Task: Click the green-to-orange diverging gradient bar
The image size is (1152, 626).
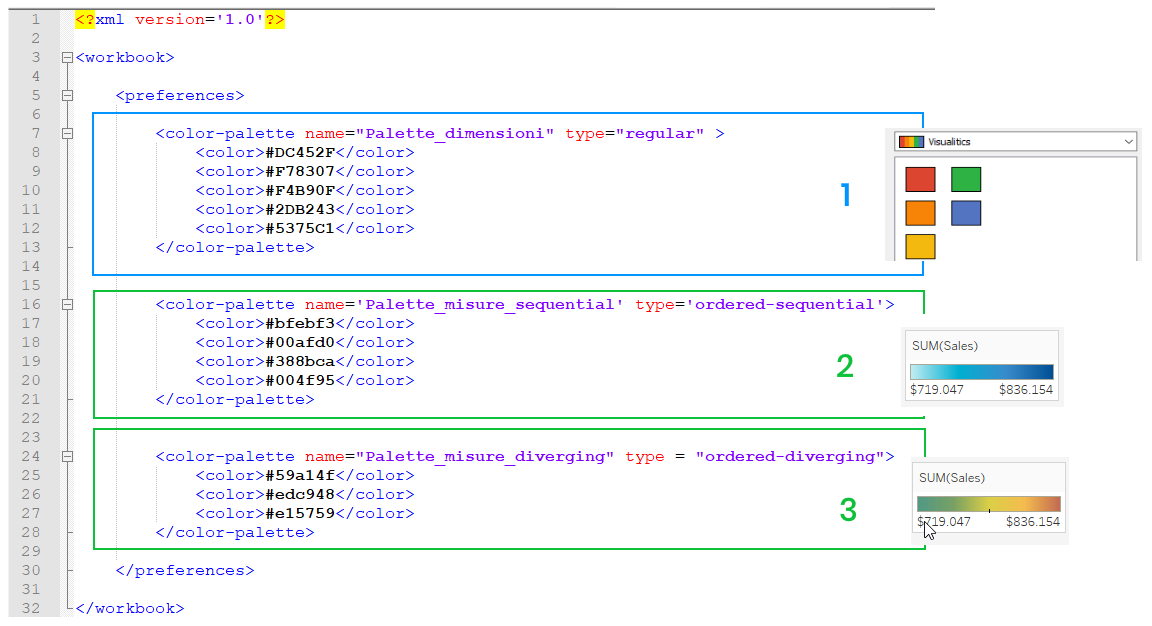Action: 988,504
